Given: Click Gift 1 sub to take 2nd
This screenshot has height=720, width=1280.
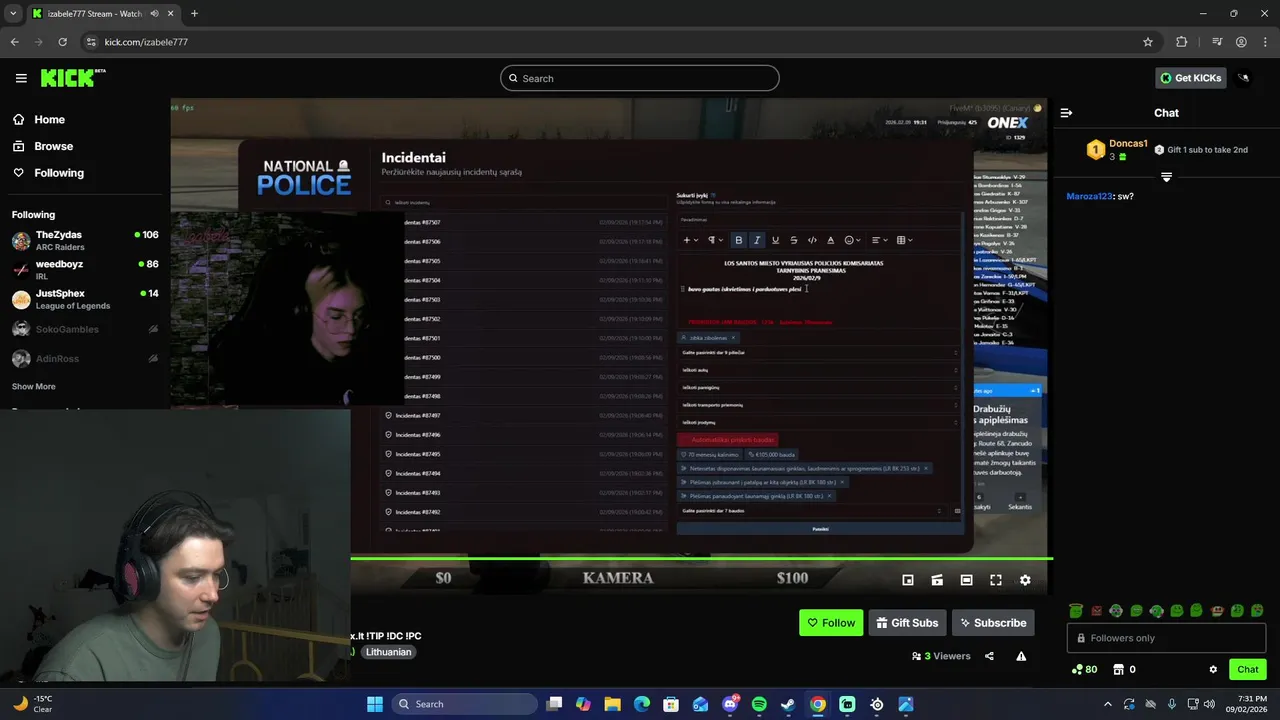Looking at the screenshot, I should tap(1201, 150).
